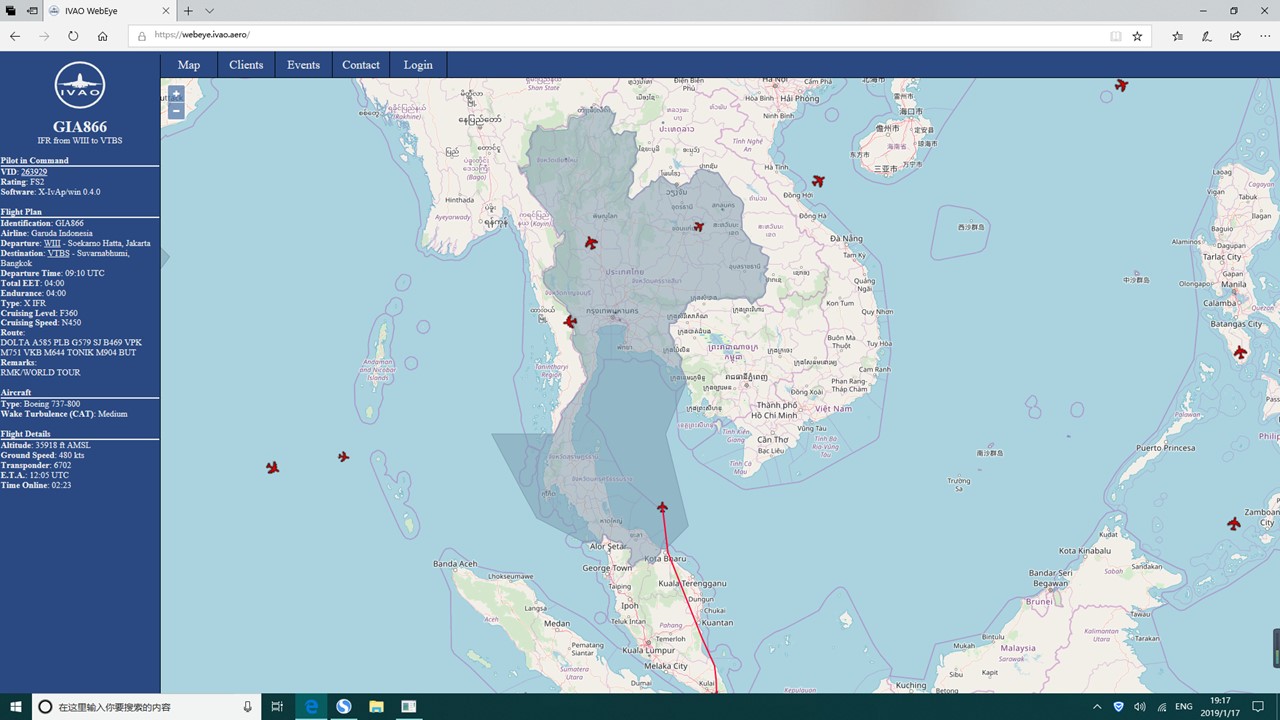Open the Contact menu item
Viewport: 1280px width, 720px height.
[361, 65]
